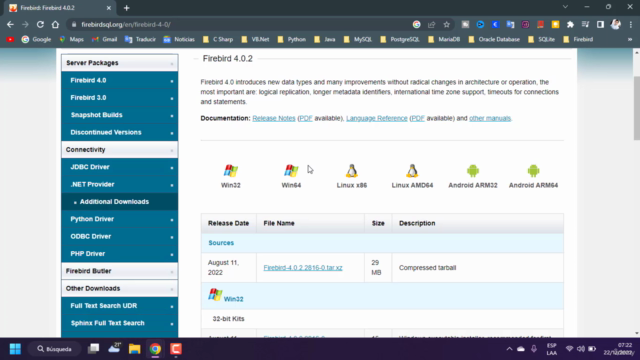This screenshot has width=640, height=360.
Task: Open Full Text Search UDR item
Action: 120,306
